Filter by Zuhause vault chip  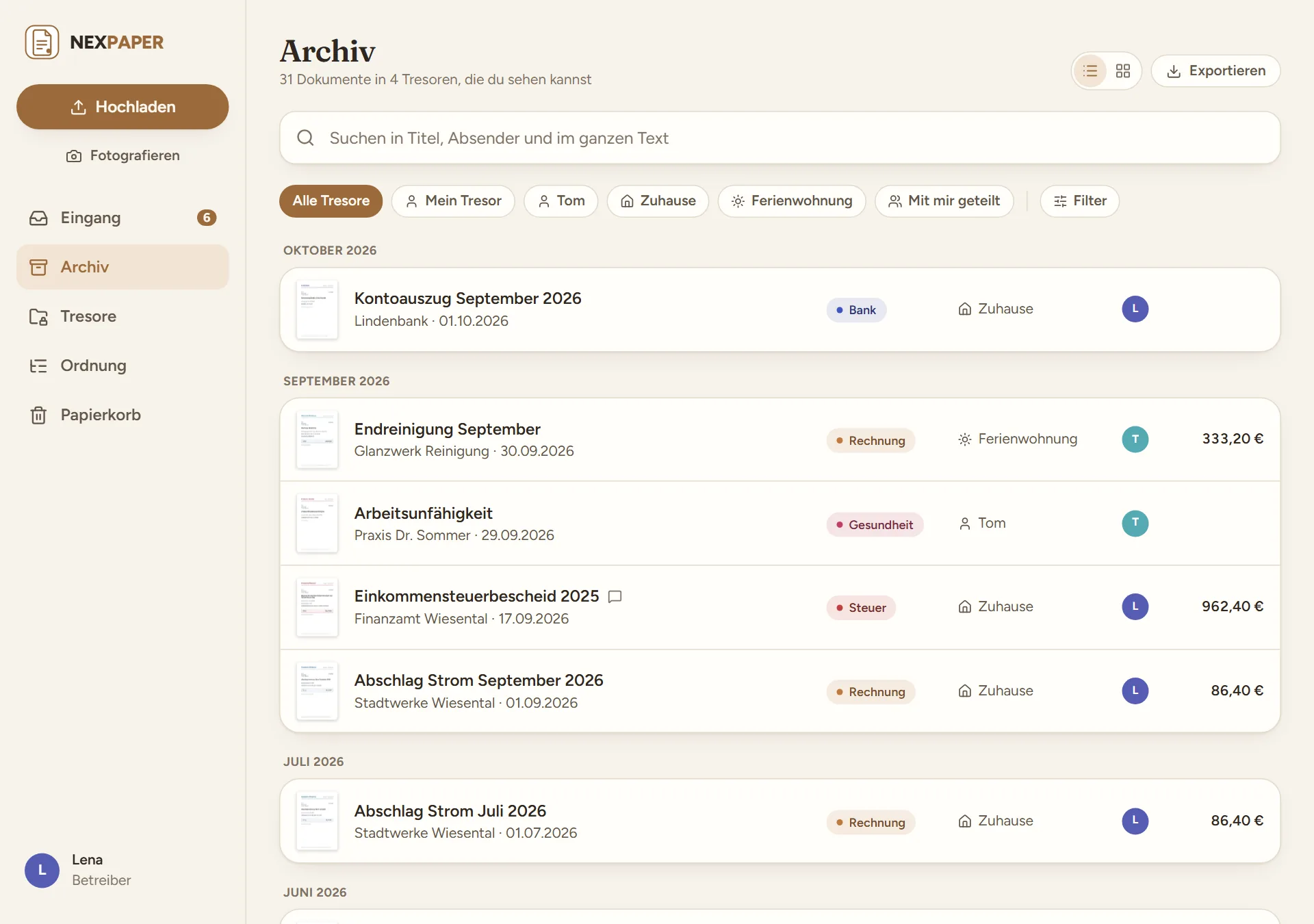point(658,201)
